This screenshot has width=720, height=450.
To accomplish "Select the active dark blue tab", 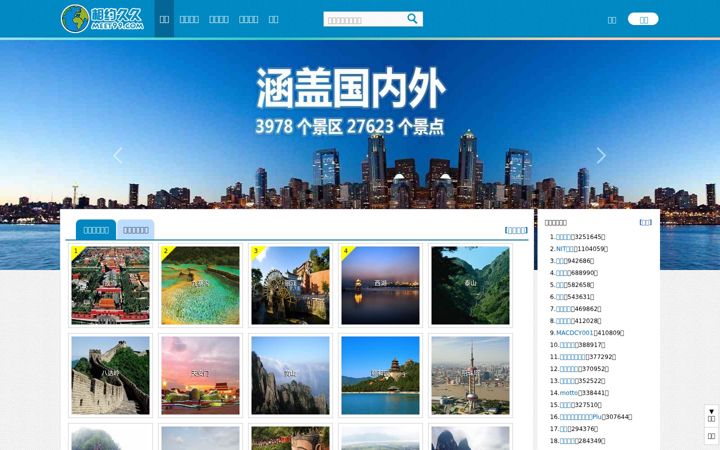I will tap(96, 230).
